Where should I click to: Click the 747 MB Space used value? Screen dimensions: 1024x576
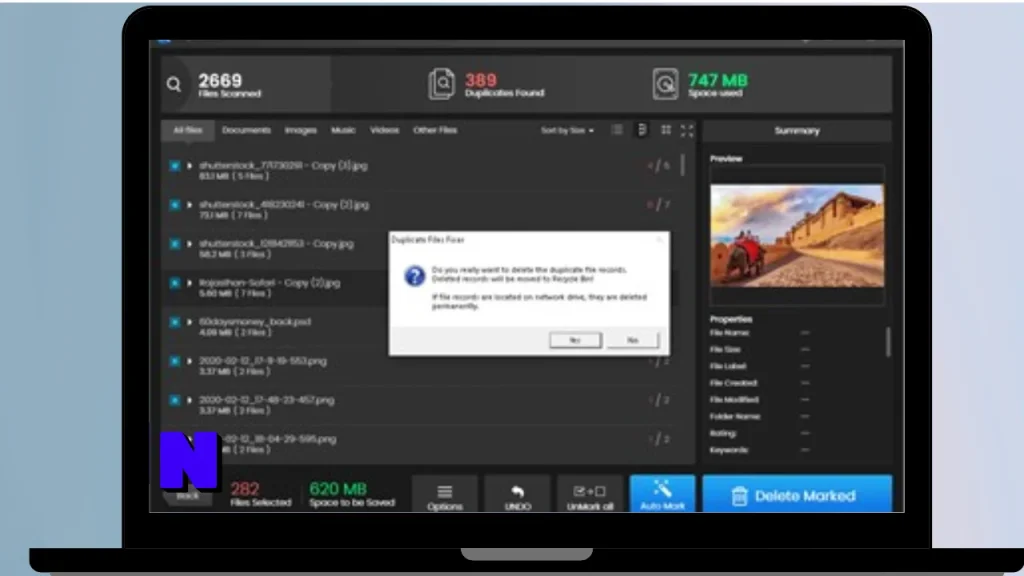(718, 80)
